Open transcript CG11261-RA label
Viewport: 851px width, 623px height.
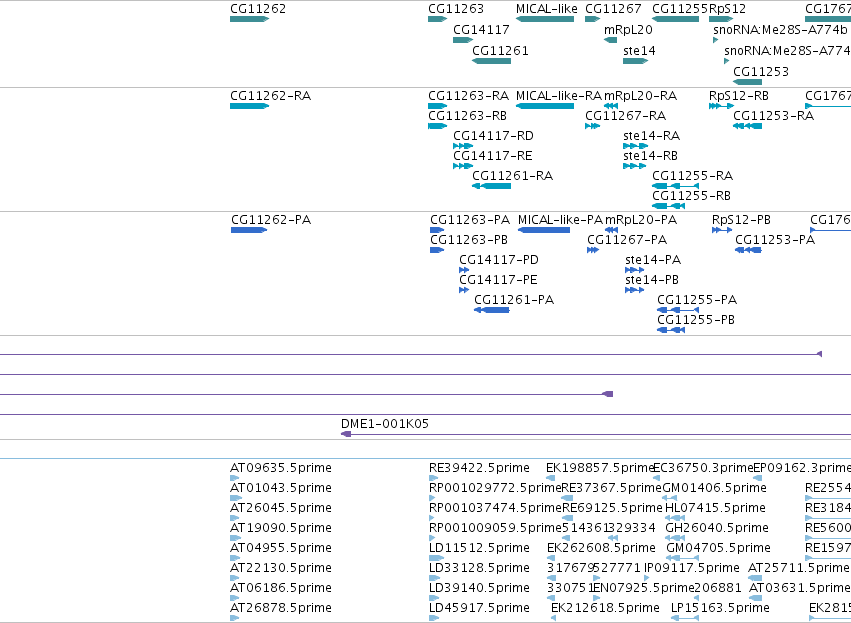click(512, 175)
